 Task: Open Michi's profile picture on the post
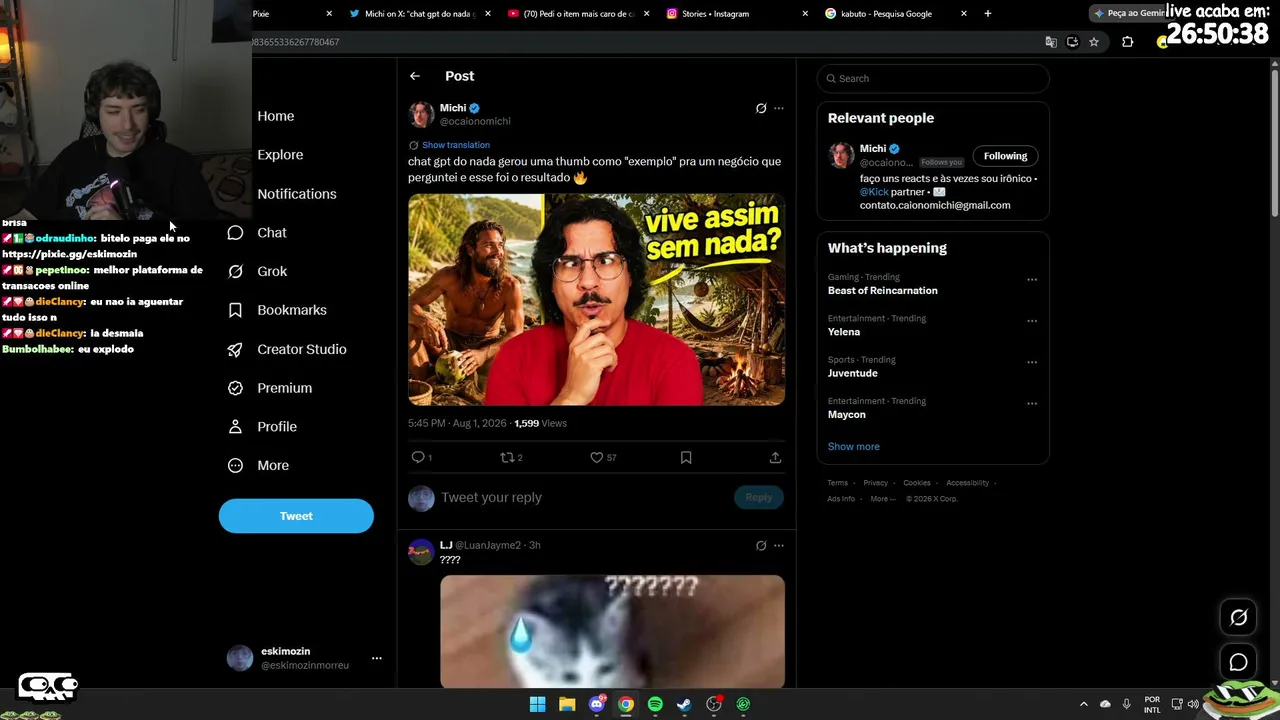tap(421, 114)
